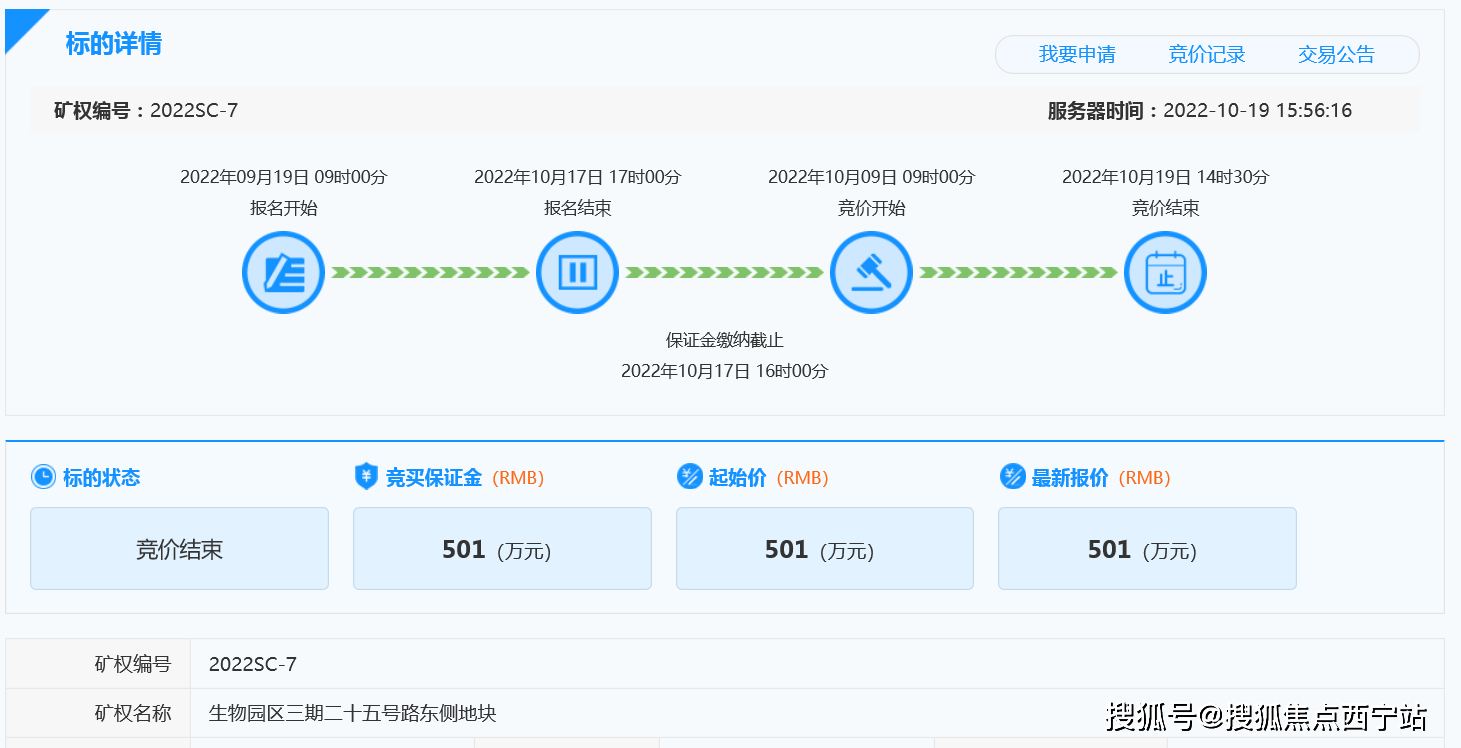Click the 501万元 deposit value box
This screenshot has width=1461, height=748.
tap(502, 548)
